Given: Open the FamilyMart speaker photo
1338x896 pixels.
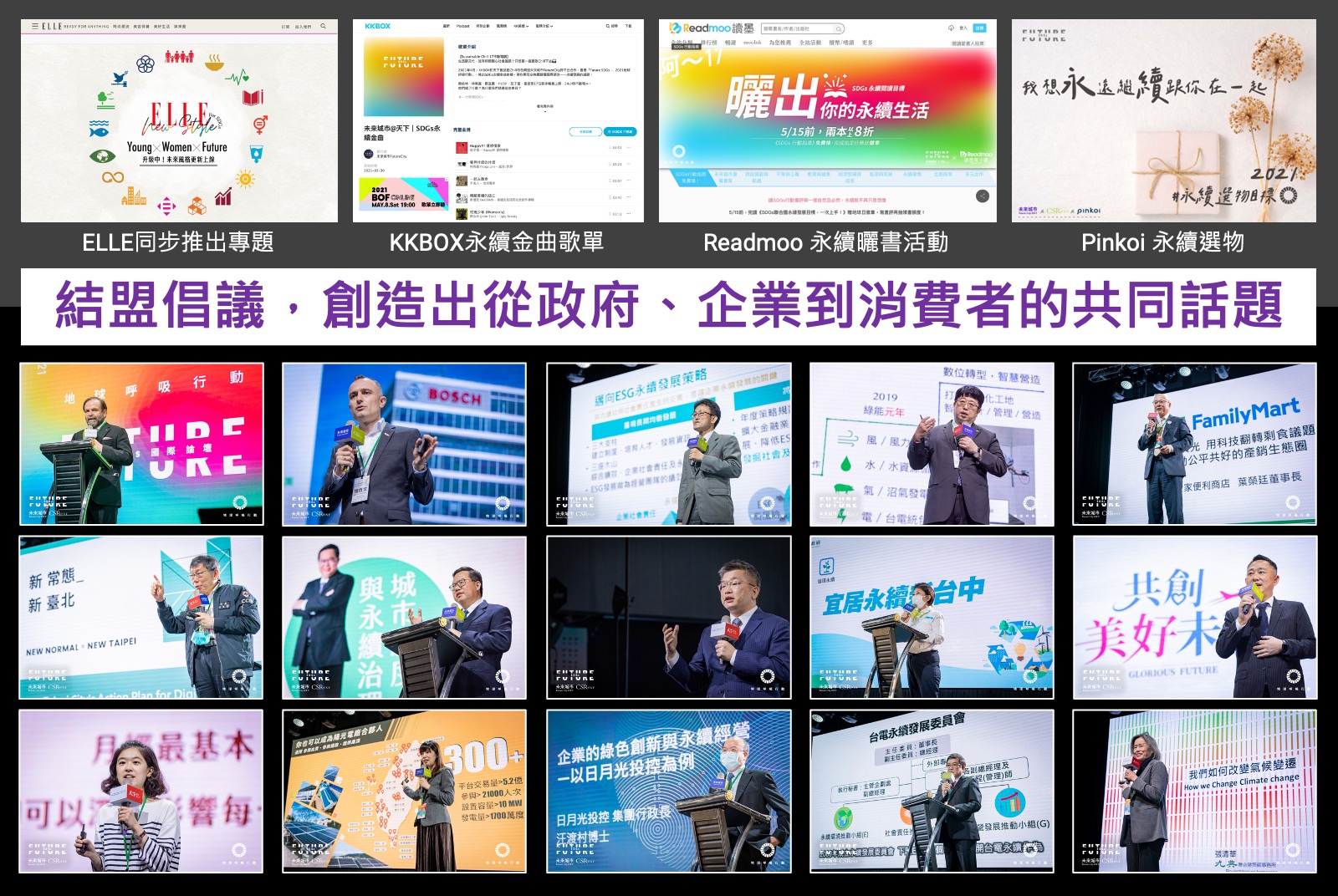Looking at the screenshot, I should click(1195, 444).
